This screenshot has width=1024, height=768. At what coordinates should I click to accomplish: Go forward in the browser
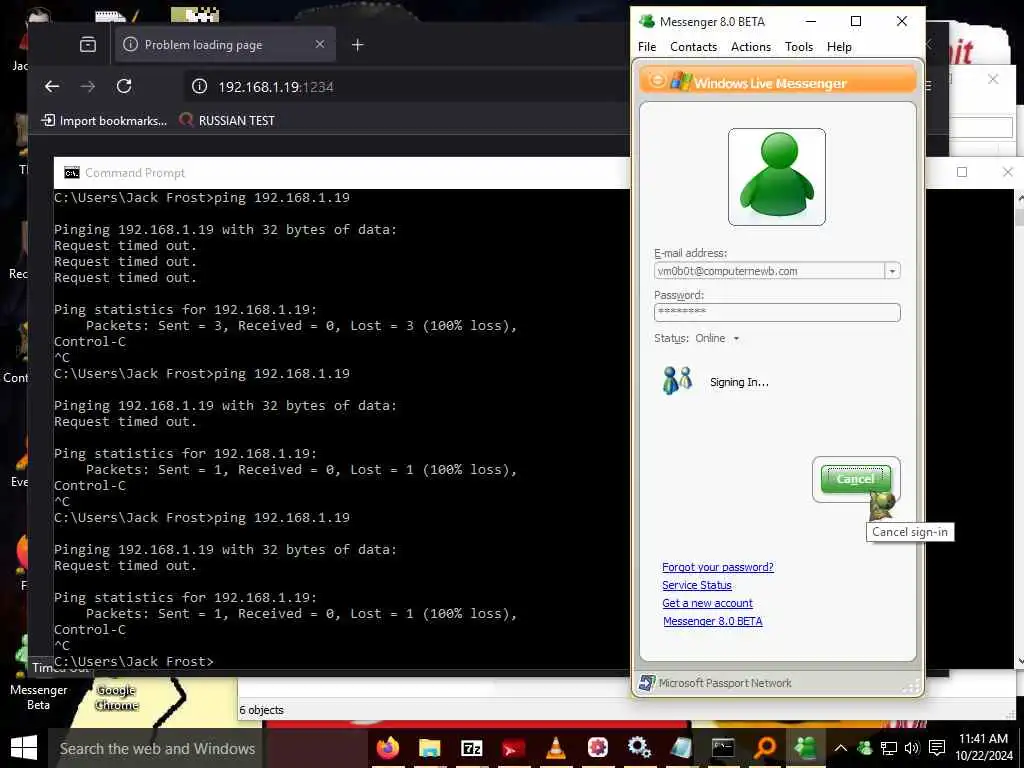[88, 86]
